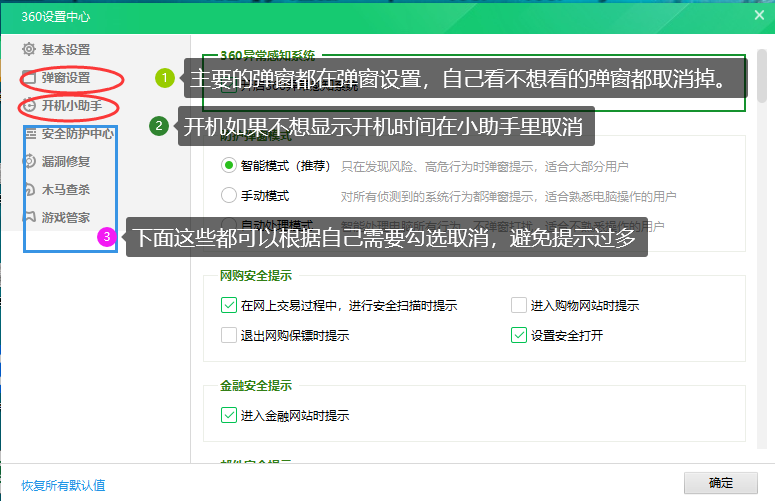This screenshot has height=501, width=775.
Task: Select 木马查杀 in the sidebar
Action: [66, 189]
